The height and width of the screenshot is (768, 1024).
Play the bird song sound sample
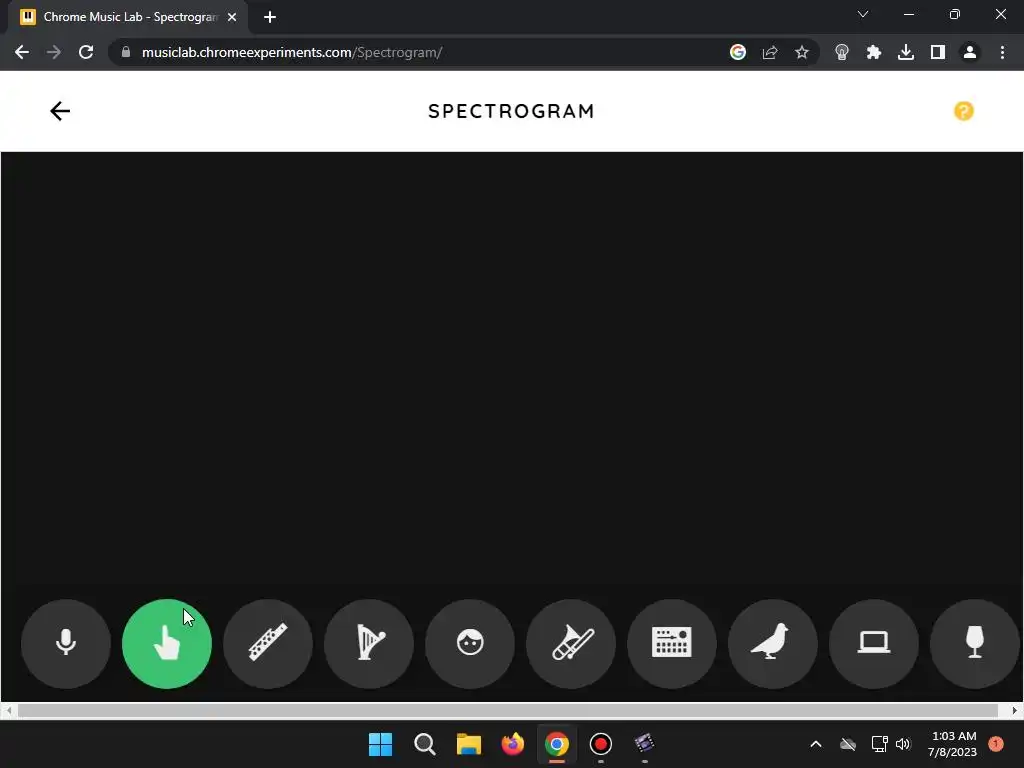tap(773, 643)
